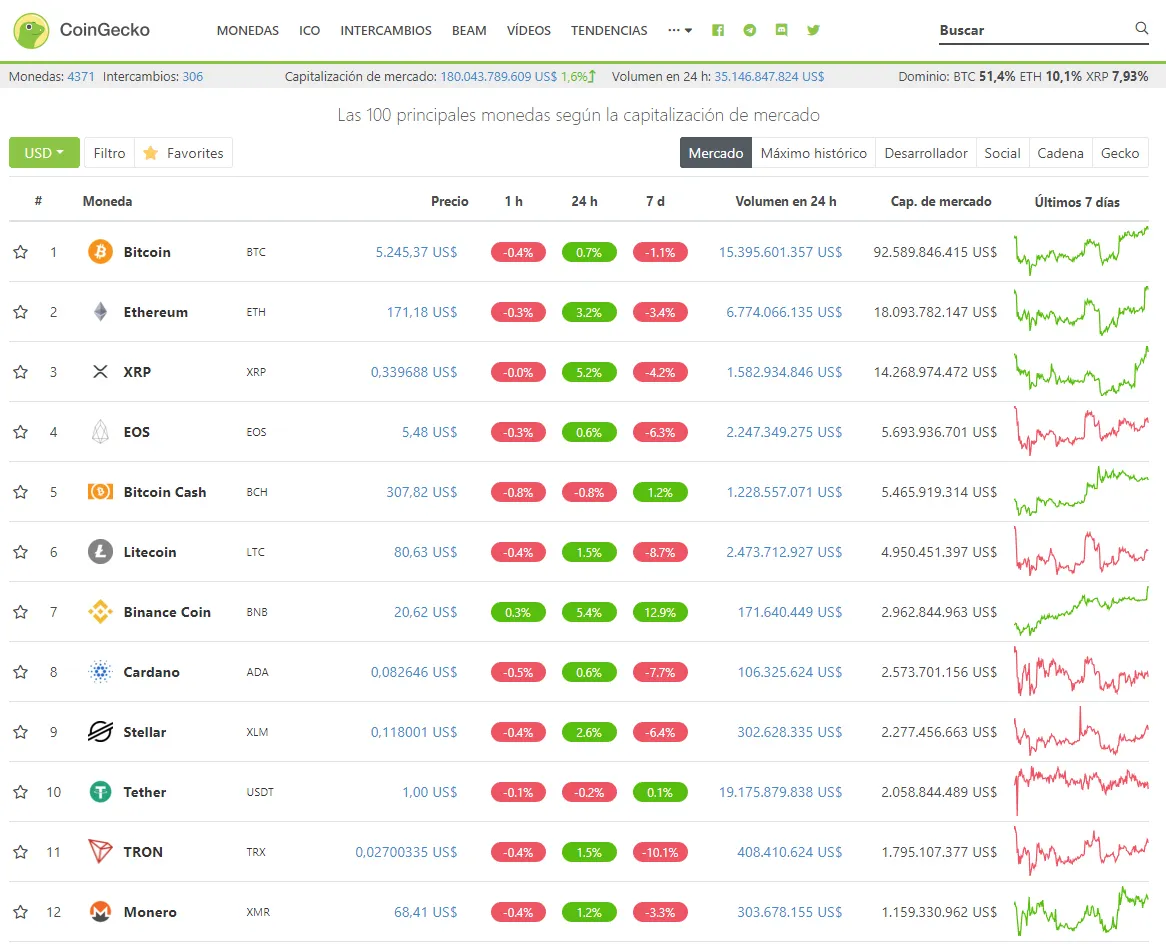Open the Facebook social icon
Image resolution: width=1166 pixels, height=945 pixels.
[718, 30]
